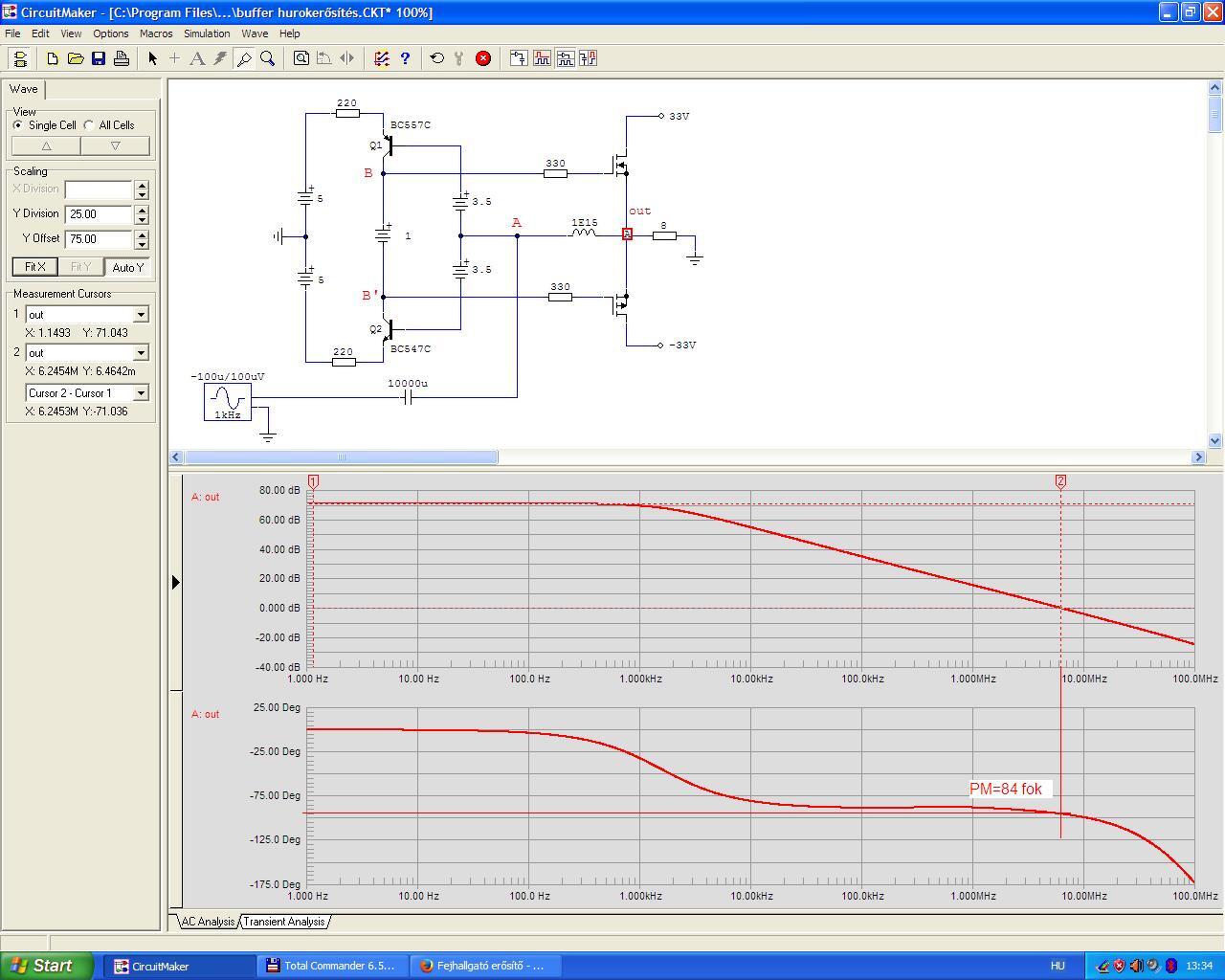This screenshot has height=980, width=1225.
Task: Click the down triangle cell button
Action: (x=115, y=146)
